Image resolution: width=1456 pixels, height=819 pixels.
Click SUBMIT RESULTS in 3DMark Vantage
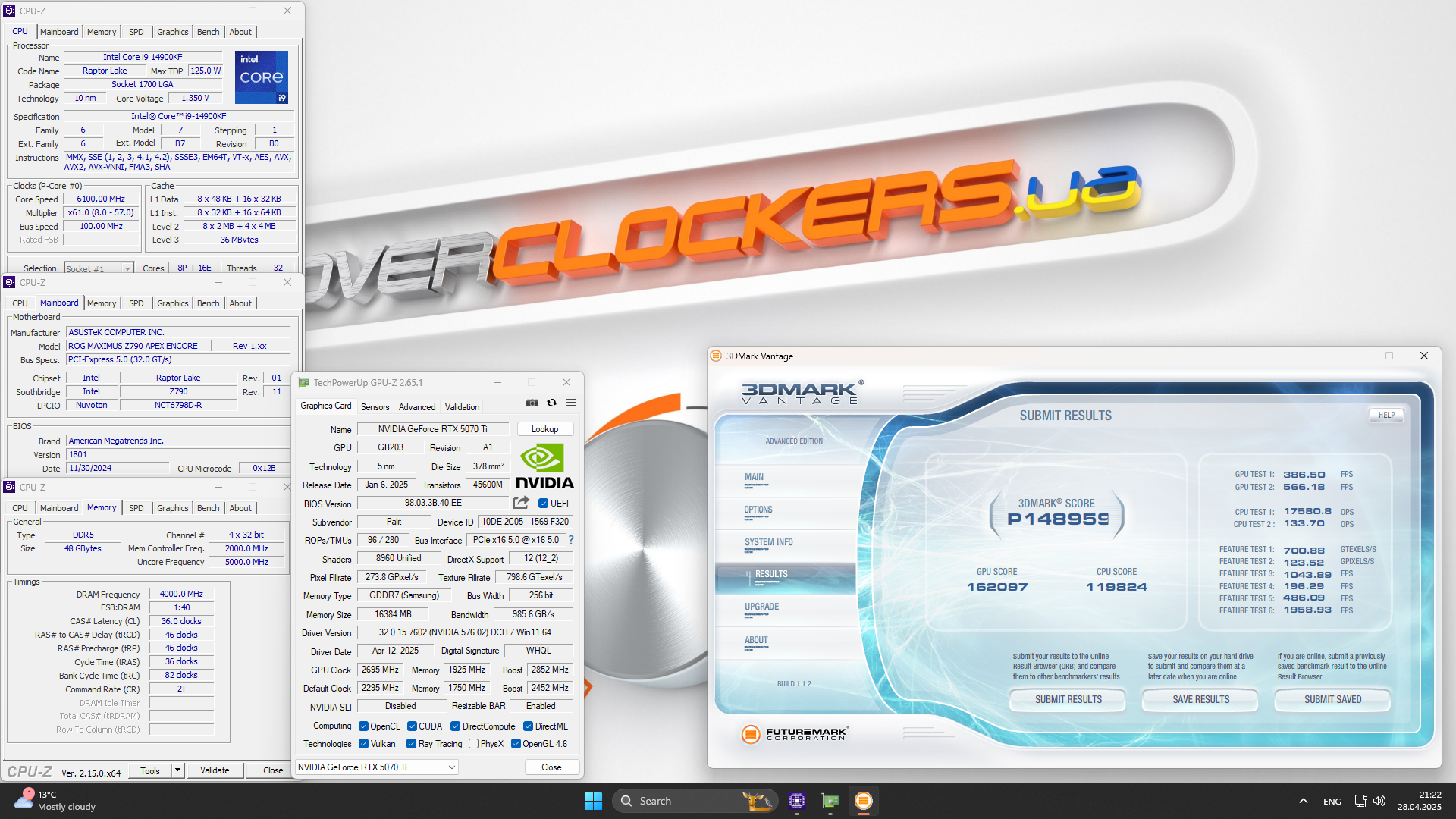[1068, 699]
